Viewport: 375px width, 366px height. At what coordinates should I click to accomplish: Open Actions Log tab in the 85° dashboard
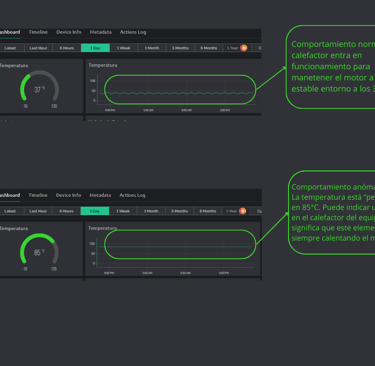pyautogui.click(x=132, y=195)
